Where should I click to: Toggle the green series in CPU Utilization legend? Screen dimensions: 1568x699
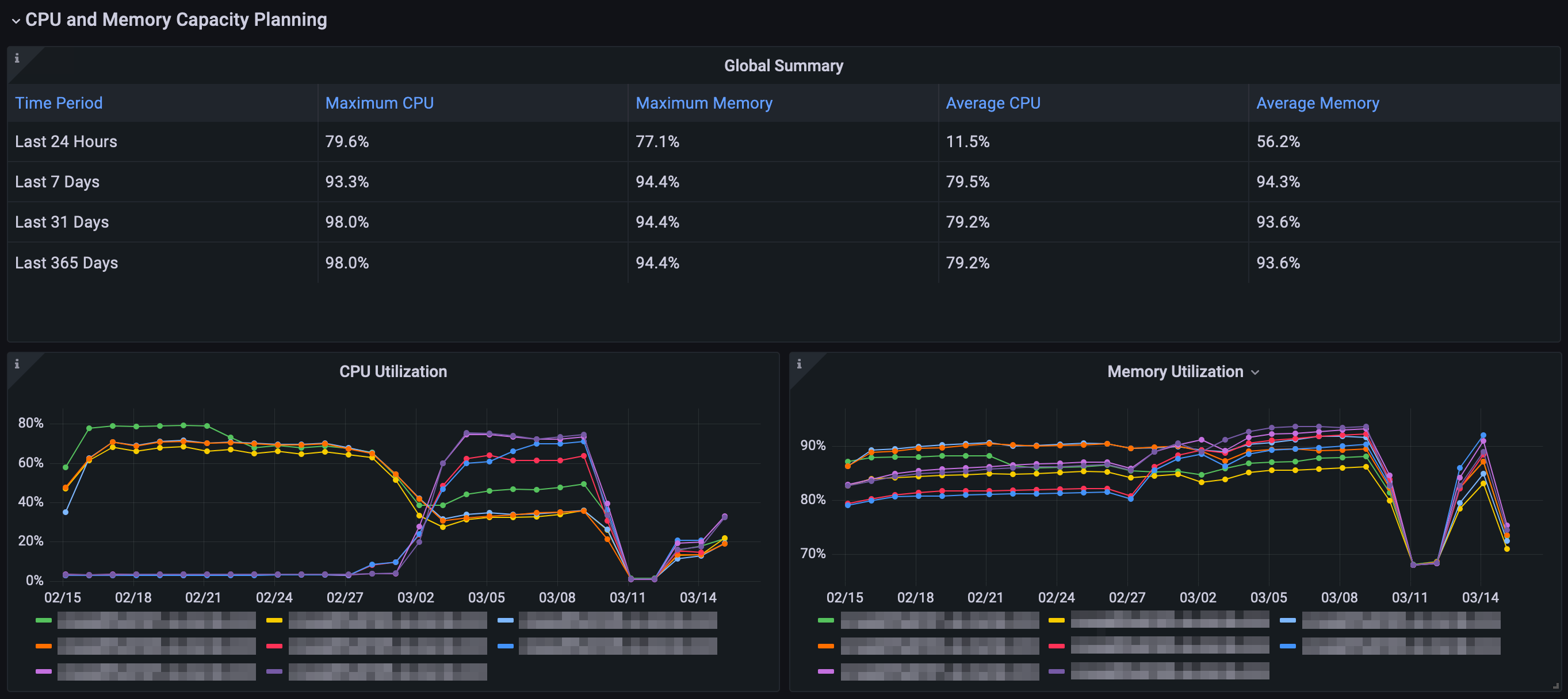coord(156,620)
